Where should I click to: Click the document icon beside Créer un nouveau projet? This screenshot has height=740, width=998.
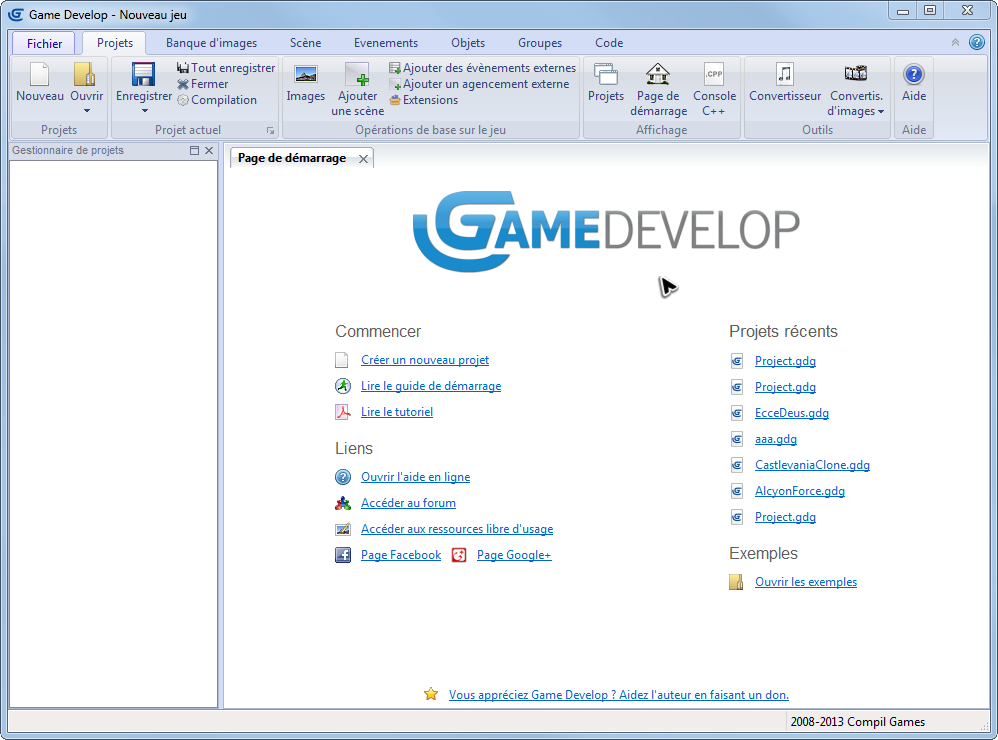342,360
